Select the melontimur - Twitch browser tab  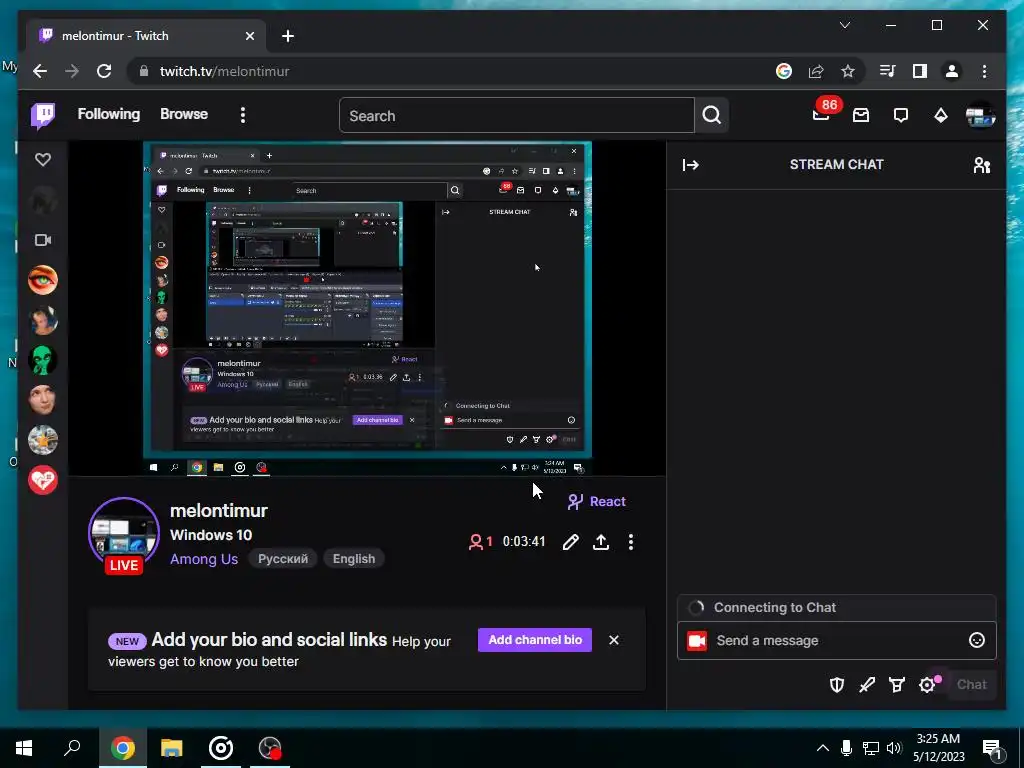pos(146,36)
